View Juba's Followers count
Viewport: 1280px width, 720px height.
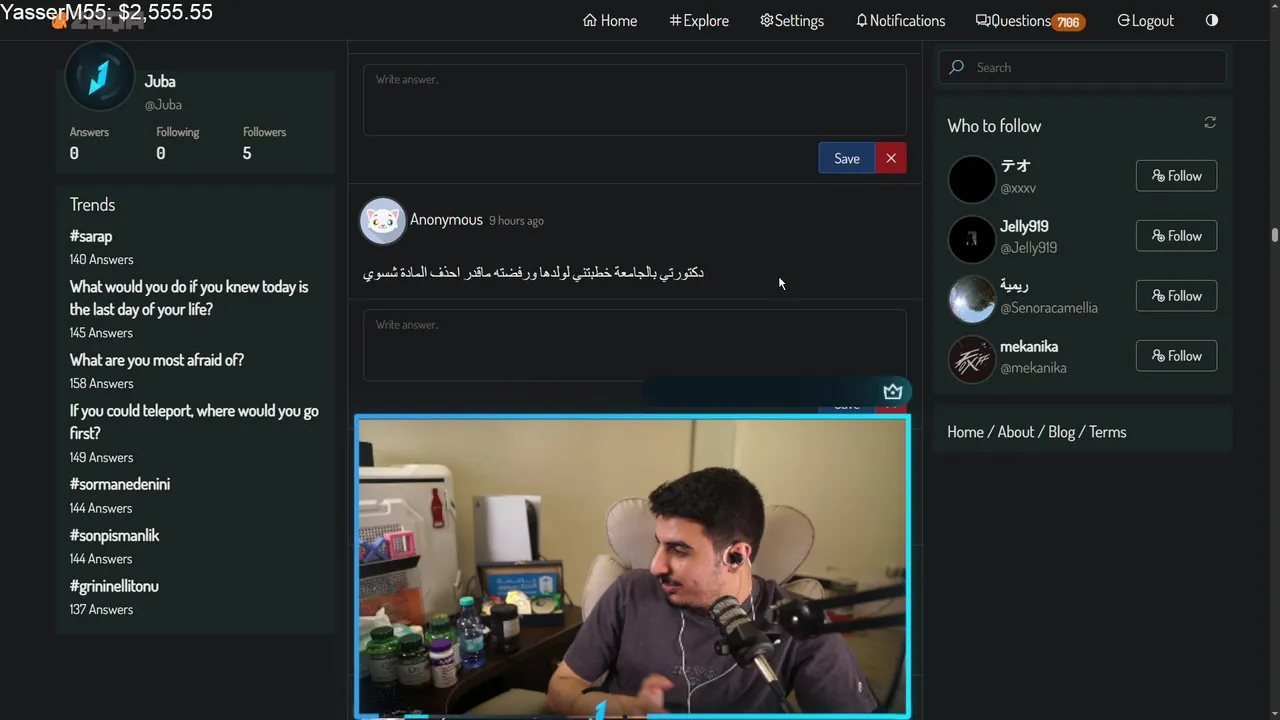click(x=264, y=143)
